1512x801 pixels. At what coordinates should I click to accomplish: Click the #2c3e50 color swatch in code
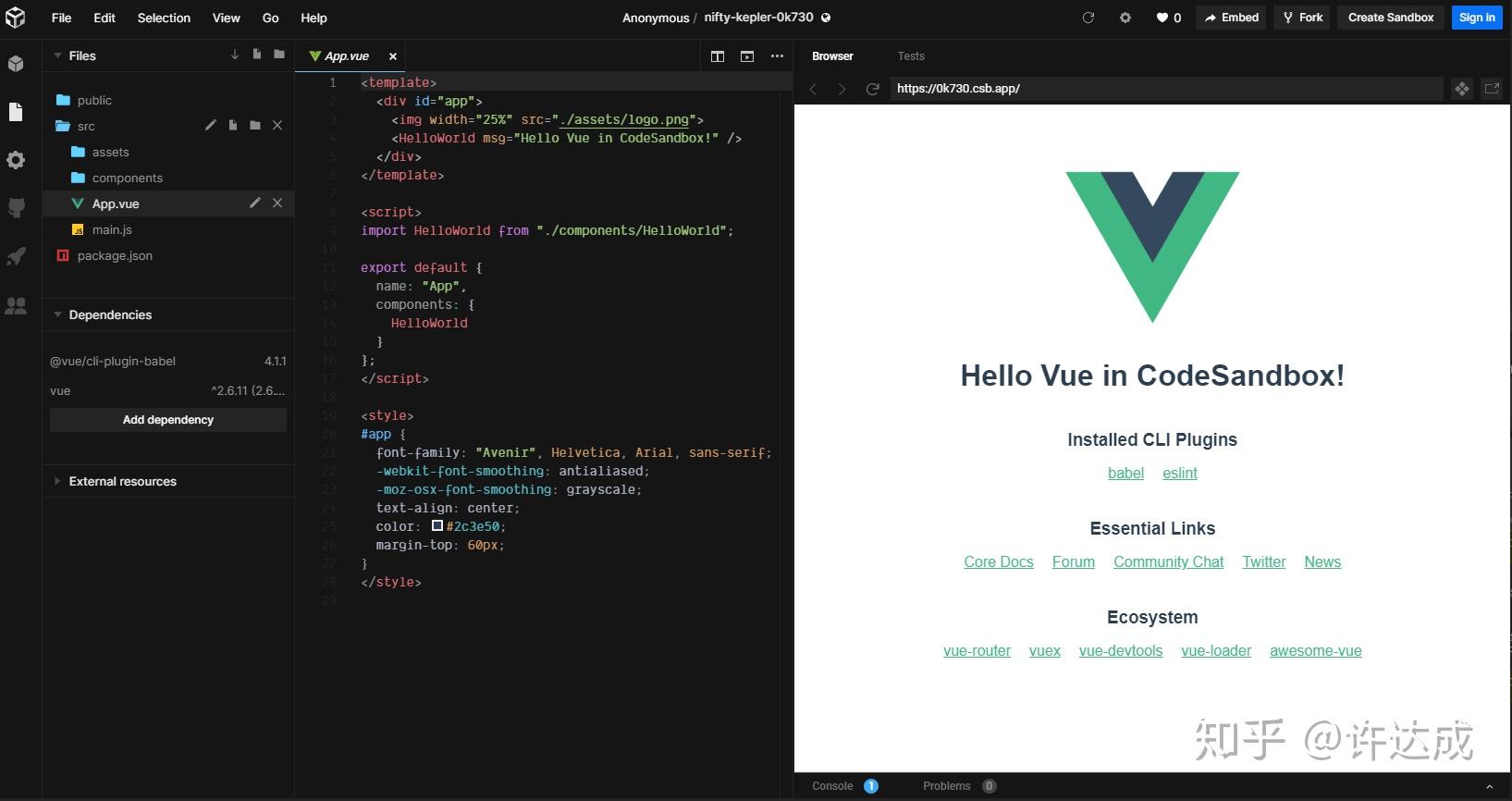(437, 525)
